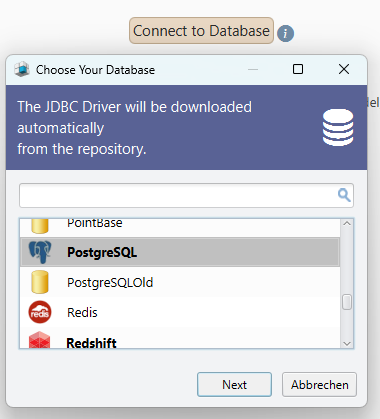Click the Abbrechen cancel button
380x419 pixels.
pos(319,385)
